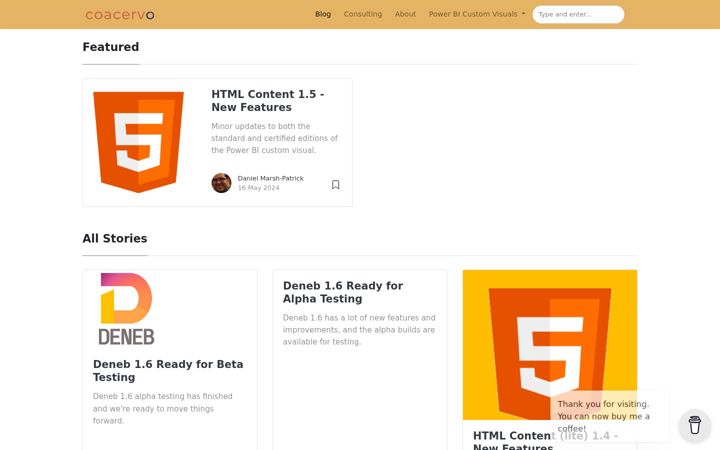Open the Blog menu item
720x450 pixels.
(x=323, y=14)
